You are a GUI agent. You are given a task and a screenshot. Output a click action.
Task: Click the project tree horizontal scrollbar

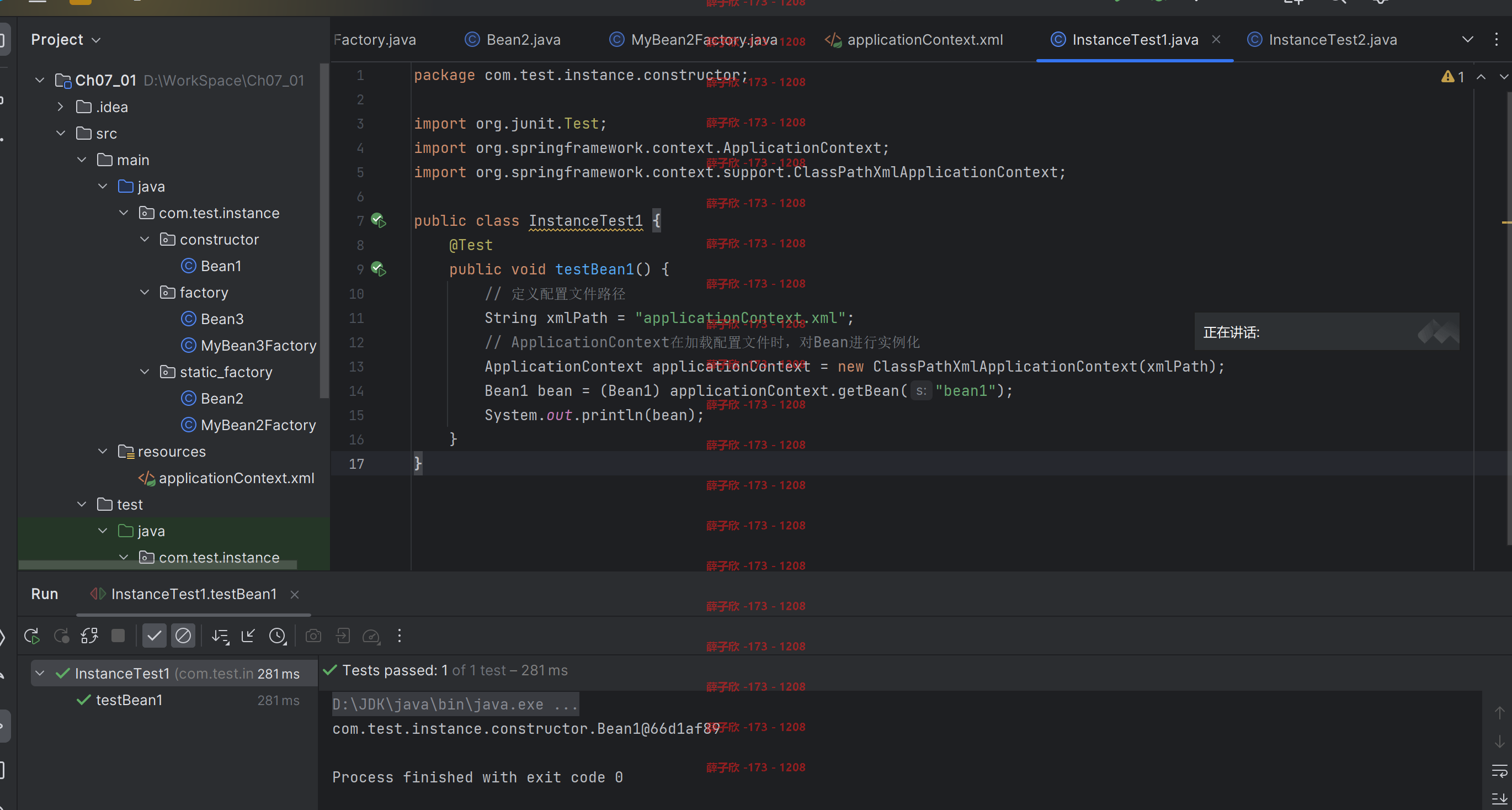[157, 565]
